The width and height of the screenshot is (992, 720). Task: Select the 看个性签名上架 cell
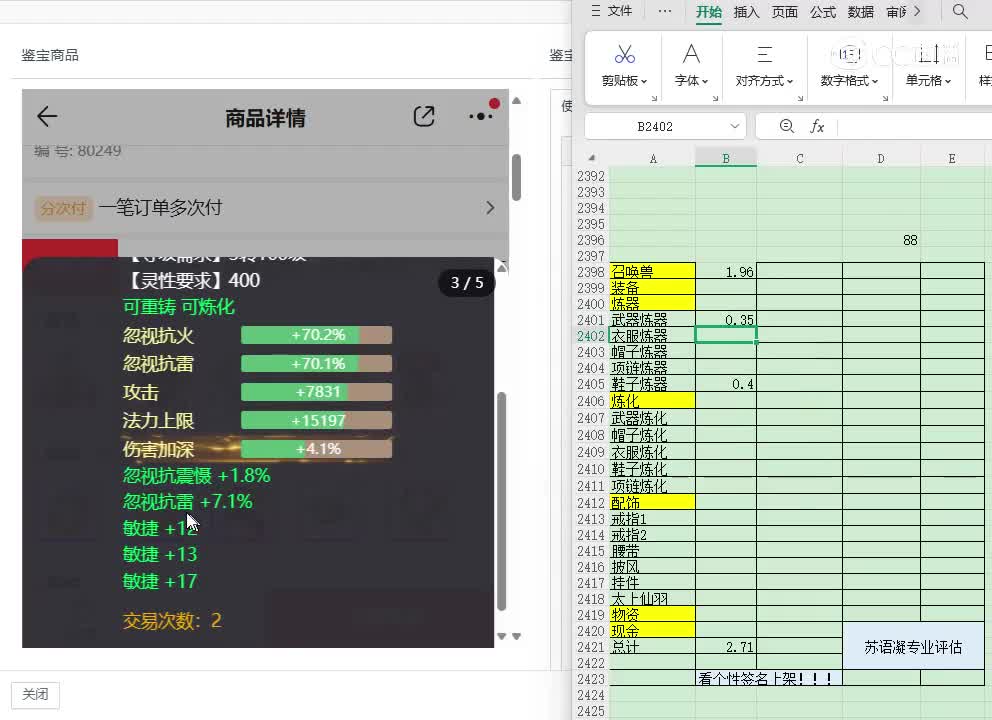point(769,679)
